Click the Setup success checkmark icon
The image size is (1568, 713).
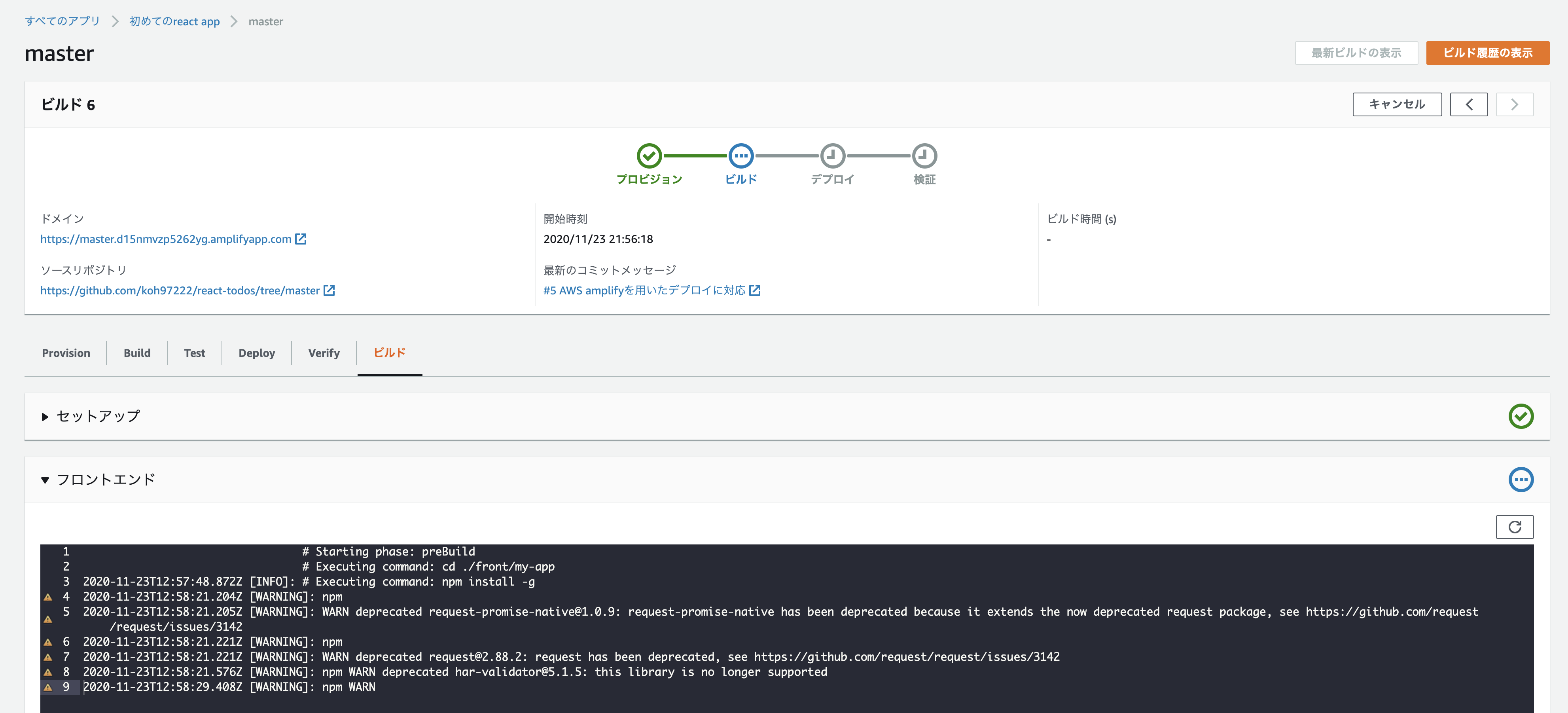point(1521,417)
